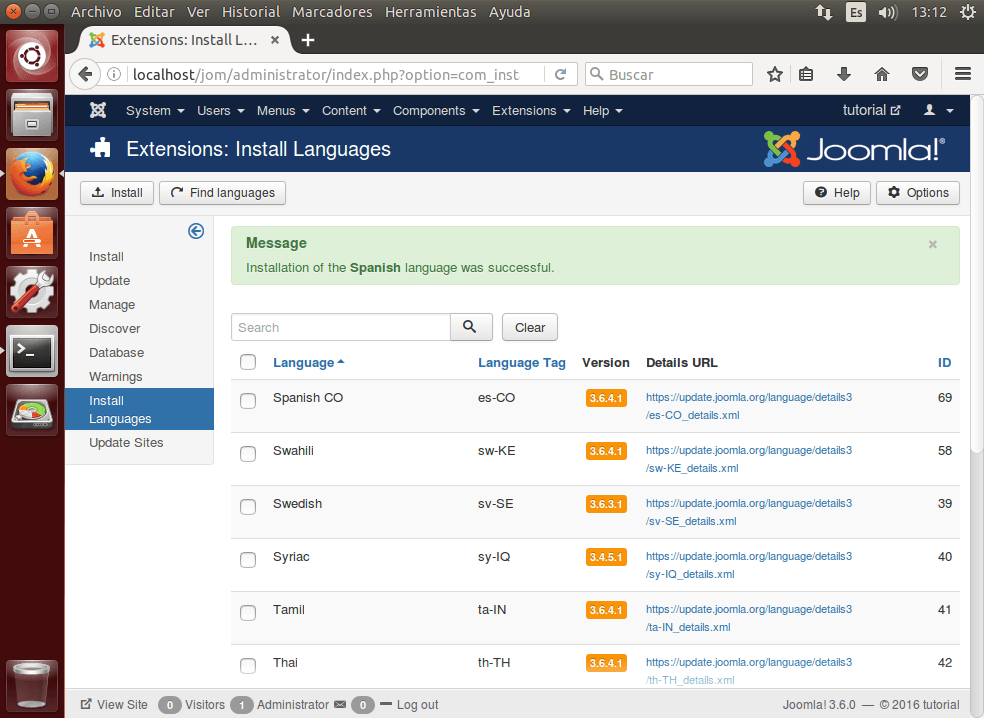Open the downloads arrow icon
Screen dimensions: 984x718
click(x=843, y=74)
